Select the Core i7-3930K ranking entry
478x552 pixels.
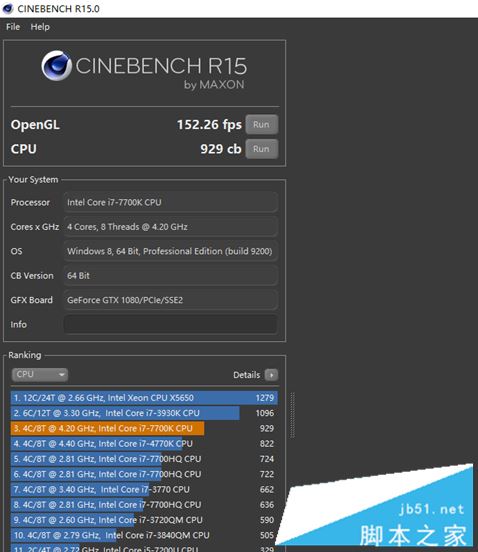click(144, 413)
